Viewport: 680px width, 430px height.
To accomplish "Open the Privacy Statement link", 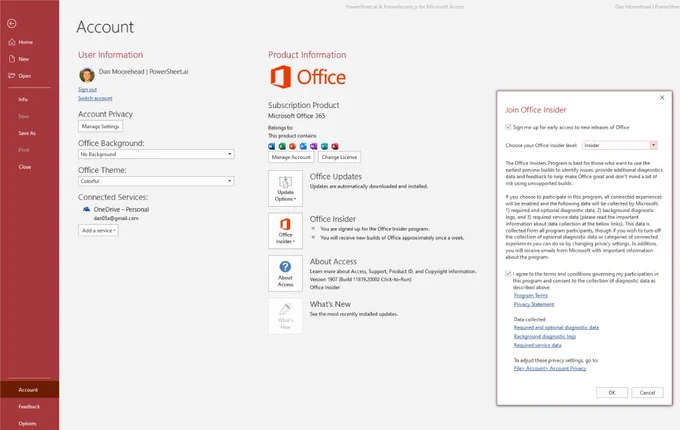I will 534,304.
